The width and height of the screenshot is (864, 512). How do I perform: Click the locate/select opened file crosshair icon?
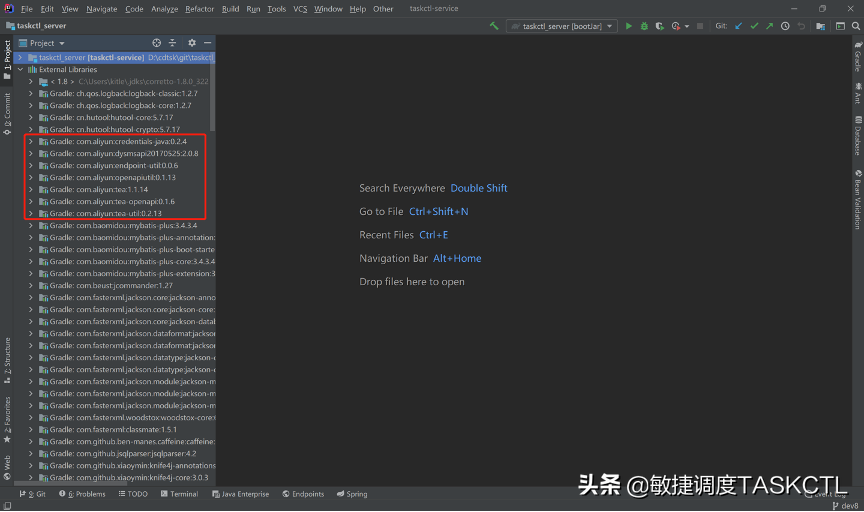pyautogui.click(x=156, y=42)
